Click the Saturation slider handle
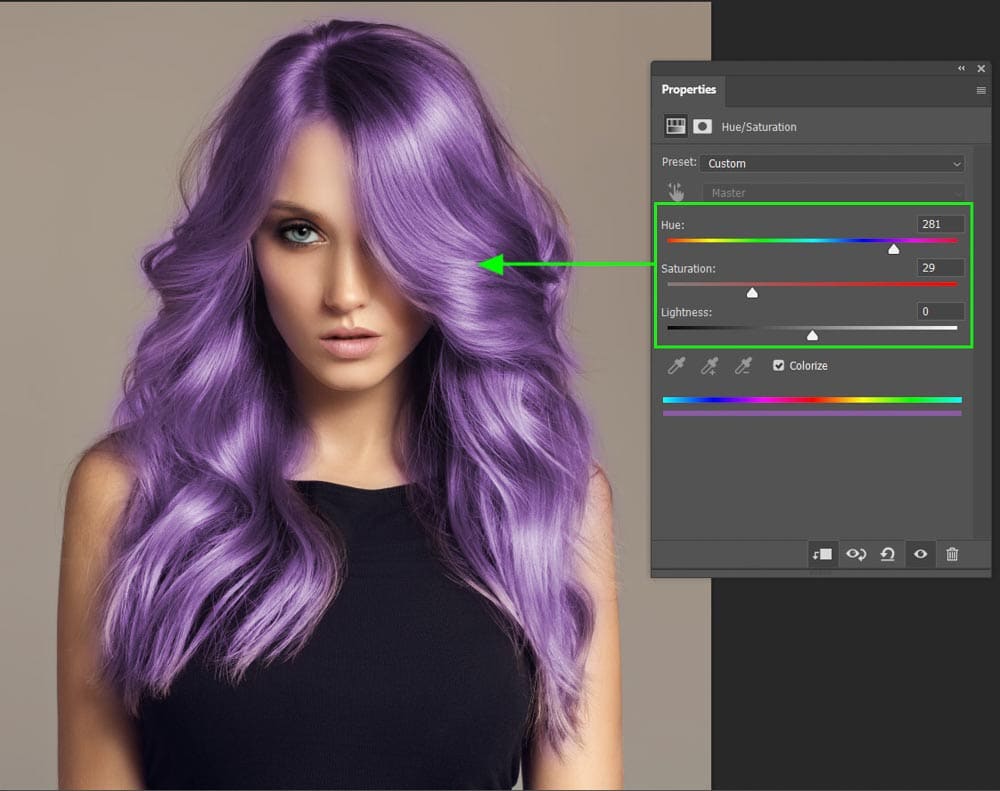The height and width of the screenshot is (791, 1000). (752, 293)
